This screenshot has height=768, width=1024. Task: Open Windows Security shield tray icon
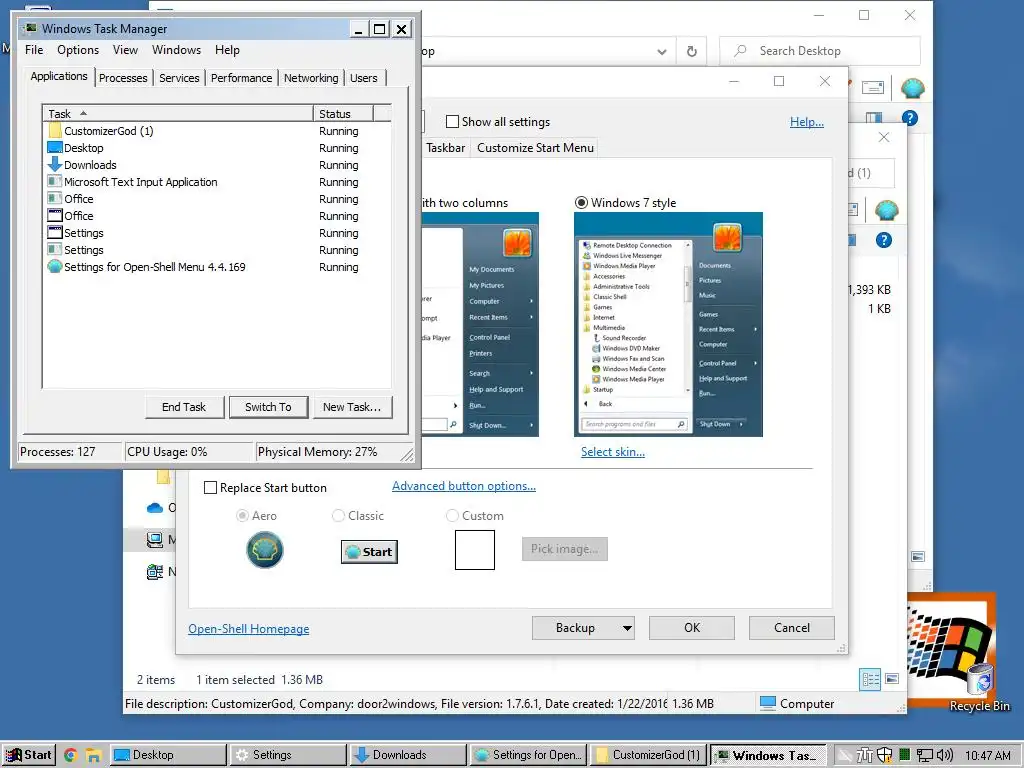pyautogui.click(x=885, y=755)
